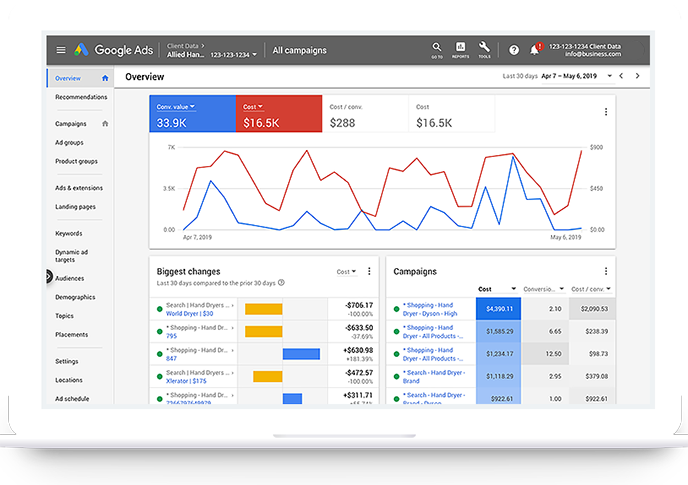Click status dot for World Dryer | $30

[x=160, y=309]
